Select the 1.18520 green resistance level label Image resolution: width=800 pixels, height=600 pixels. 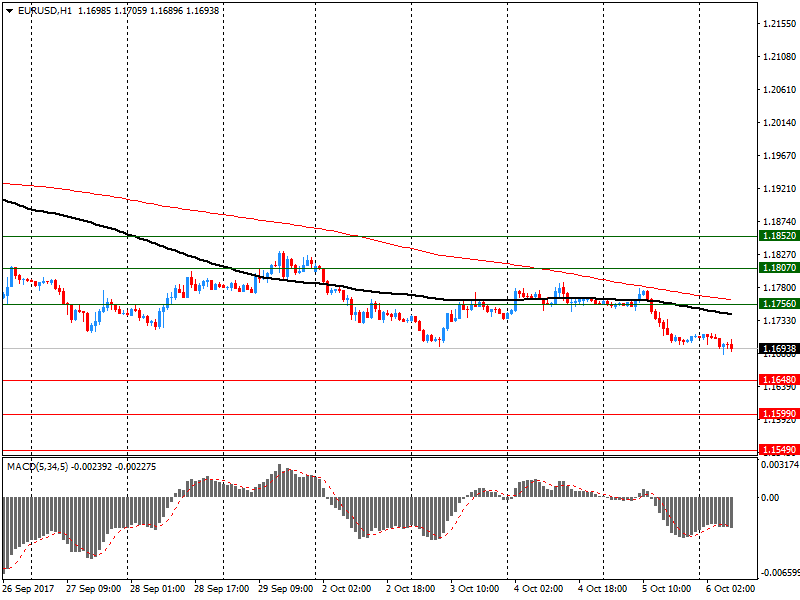(779, 236)
